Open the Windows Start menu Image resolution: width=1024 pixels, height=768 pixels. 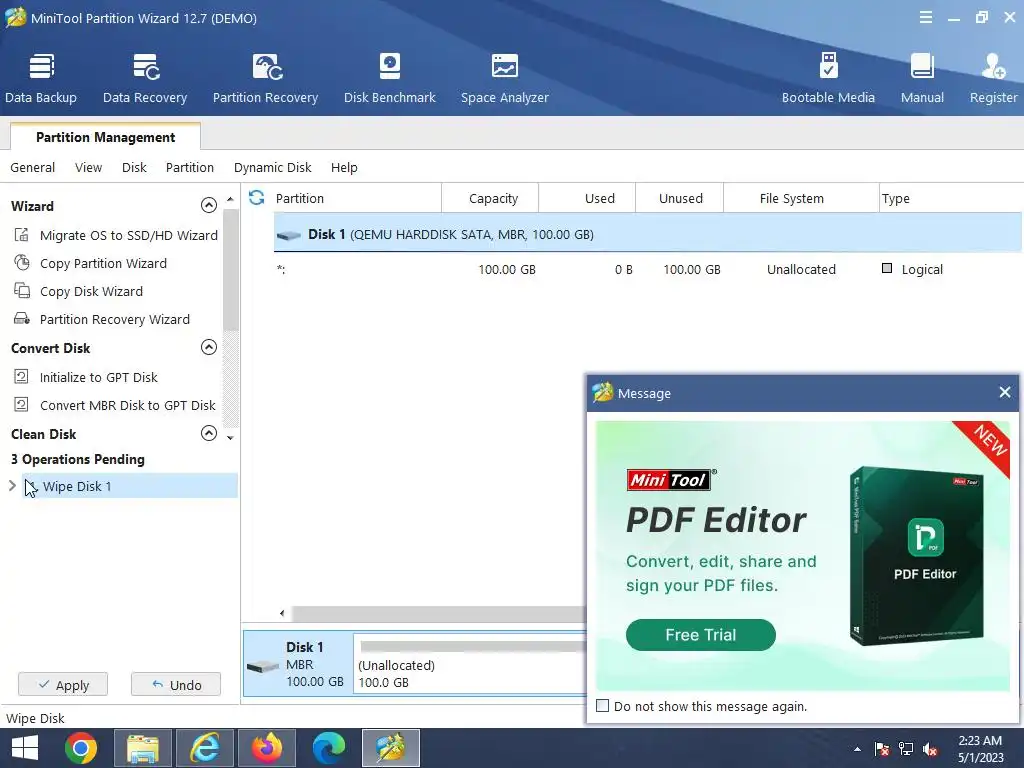click(25, 748)
